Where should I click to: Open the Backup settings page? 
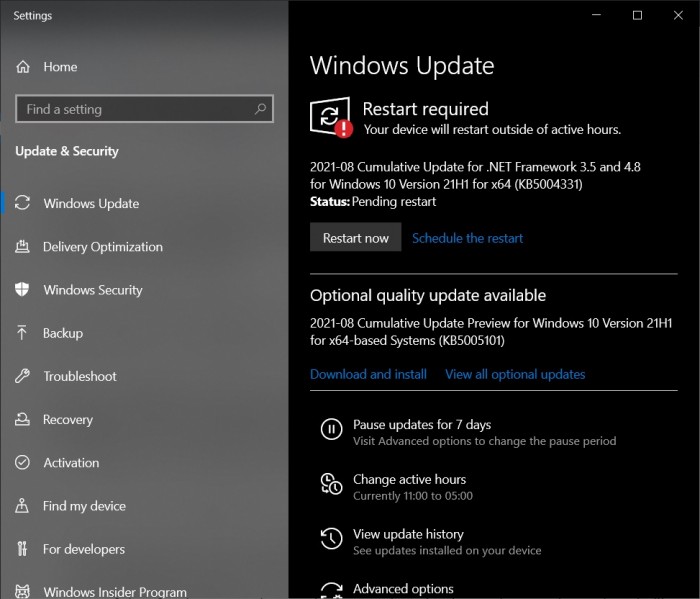(63, 333)
